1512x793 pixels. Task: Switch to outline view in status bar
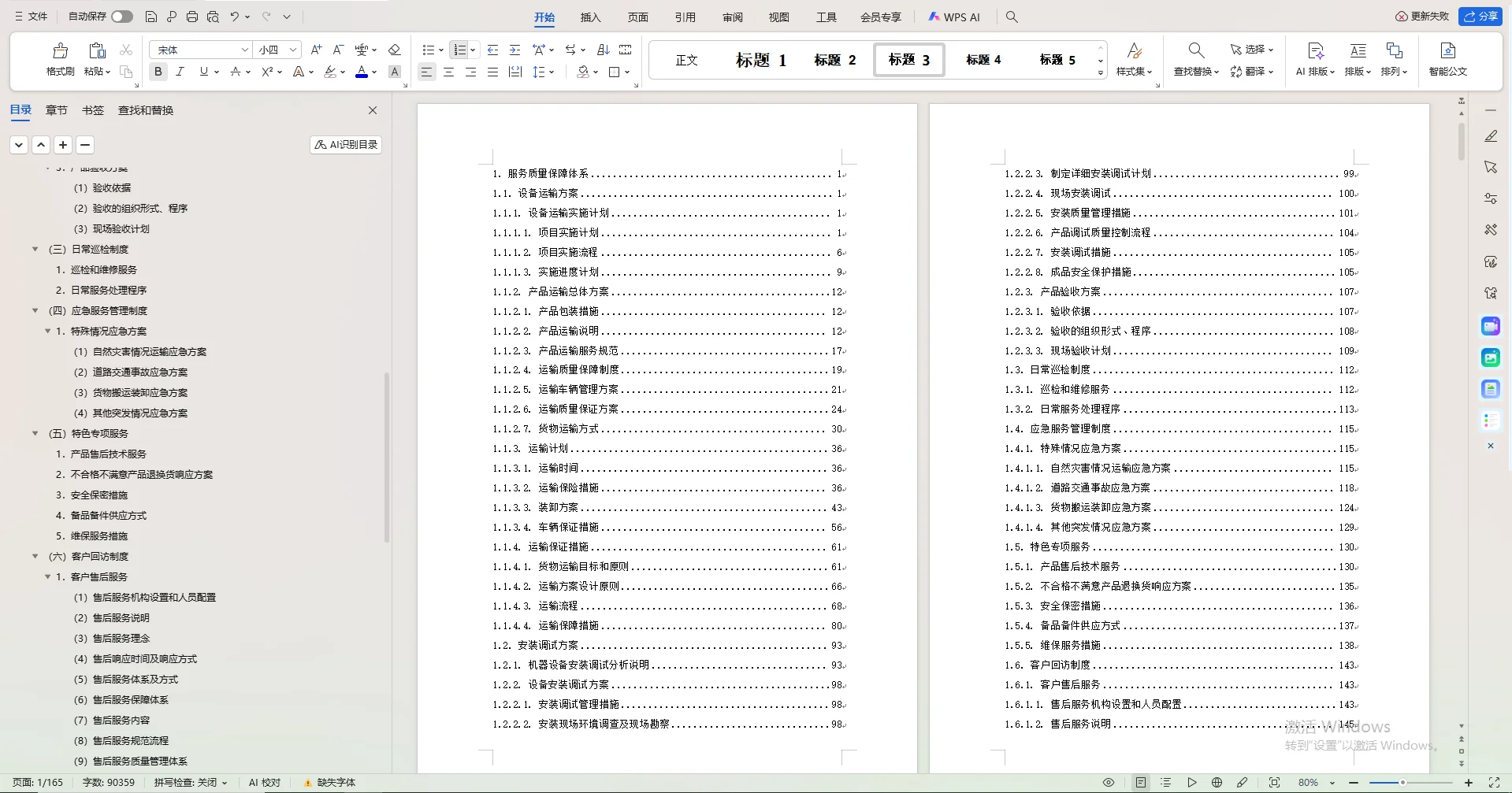pos(1166,783)
